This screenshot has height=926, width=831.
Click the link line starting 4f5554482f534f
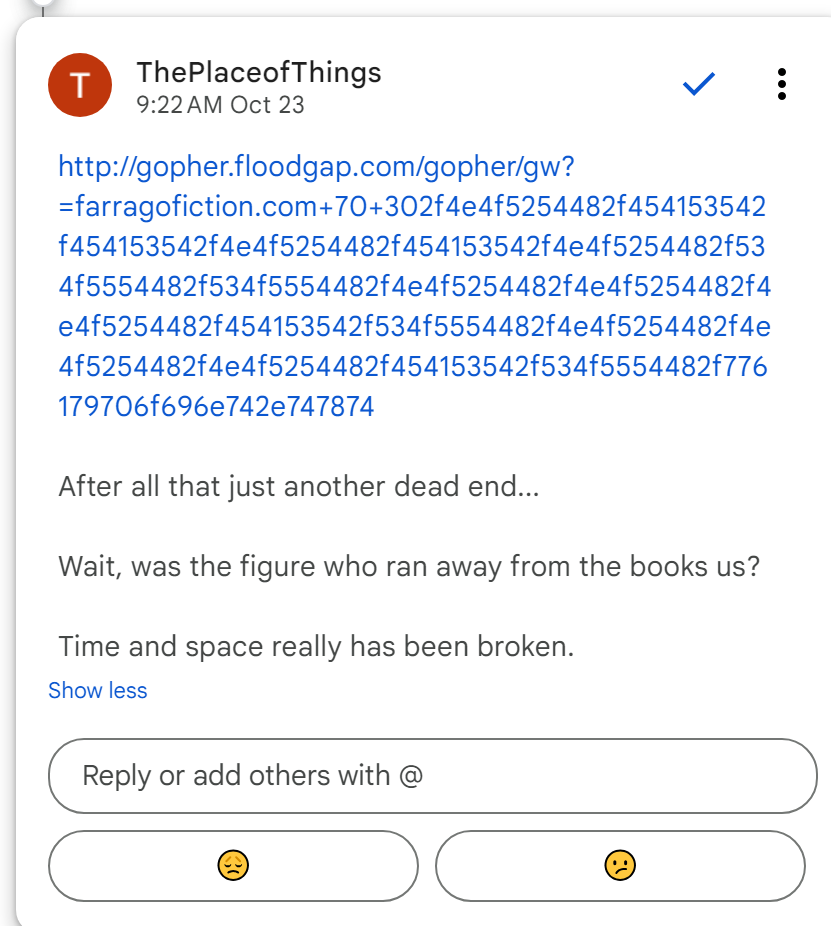[x=414, y=287]
